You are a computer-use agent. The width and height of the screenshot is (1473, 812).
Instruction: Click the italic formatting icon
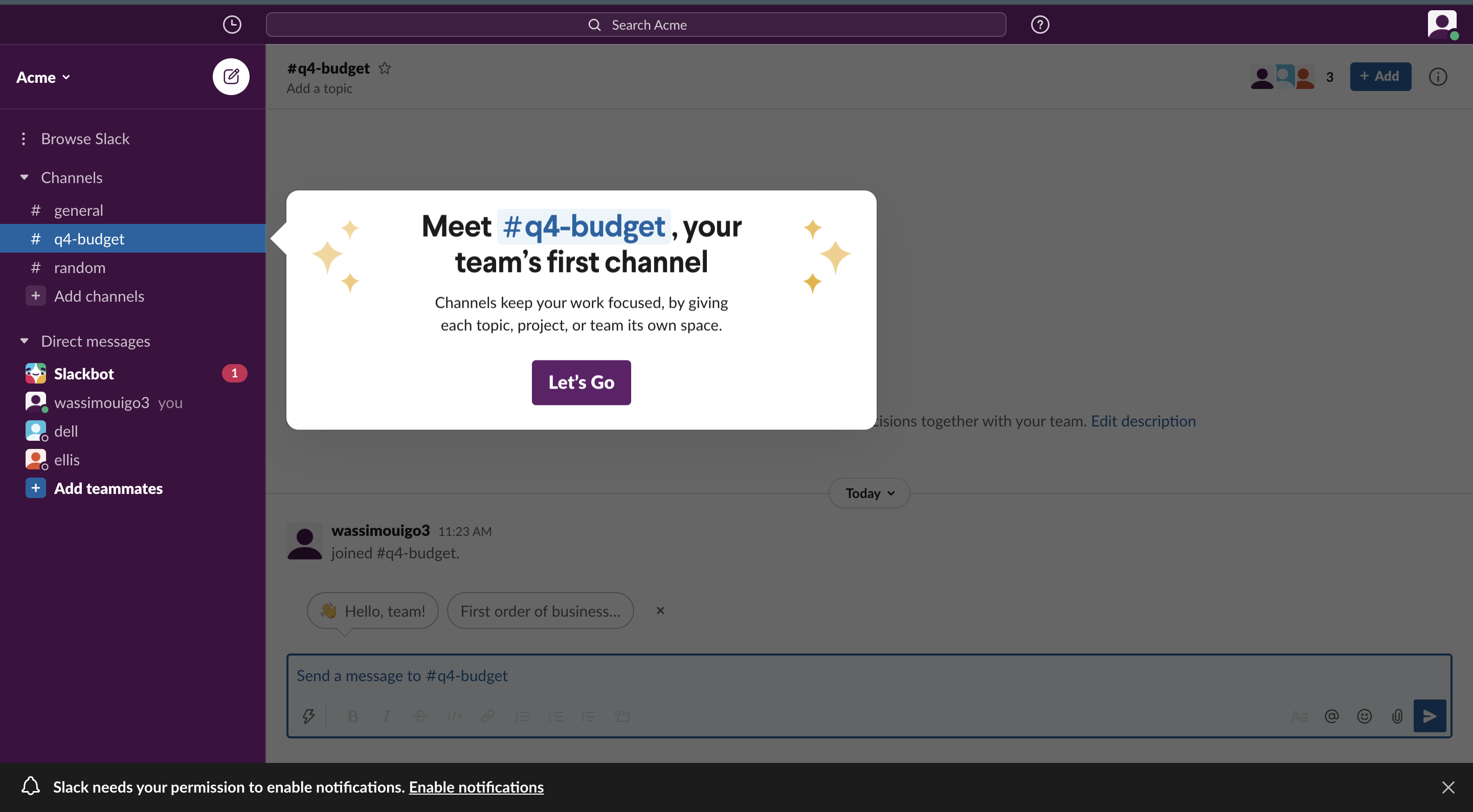point(386,716)
